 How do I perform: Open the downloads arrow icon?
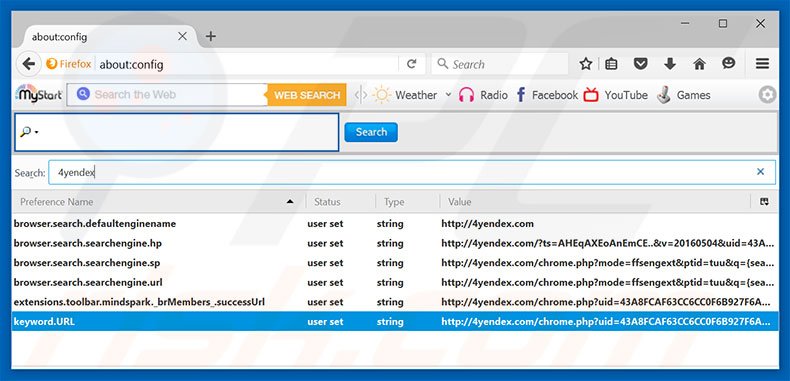click(670, 64)
